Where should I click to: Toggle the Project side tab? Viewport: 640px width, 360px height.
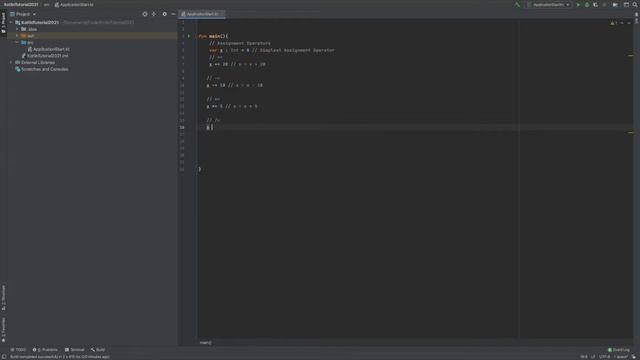click(4, 23)
